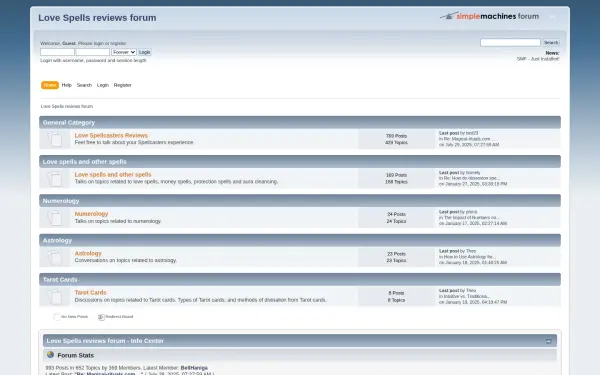Open the Love spells and other spells board link
Screen dimensions: 600x375
click(113, 174)
